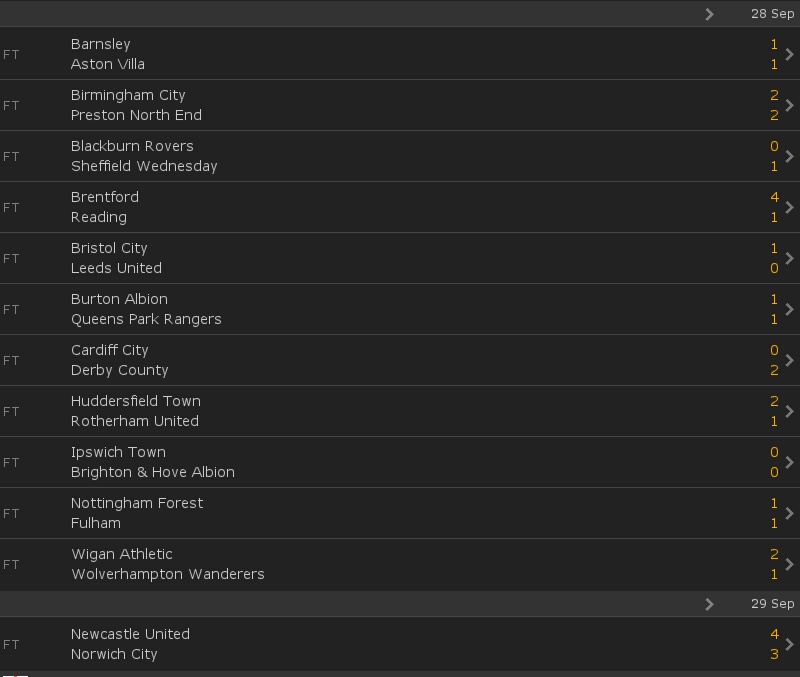Click Derby County's score of 2
The width and height of the screenshot is (800, 677).
pyautogui.click(x=774, y=370)
